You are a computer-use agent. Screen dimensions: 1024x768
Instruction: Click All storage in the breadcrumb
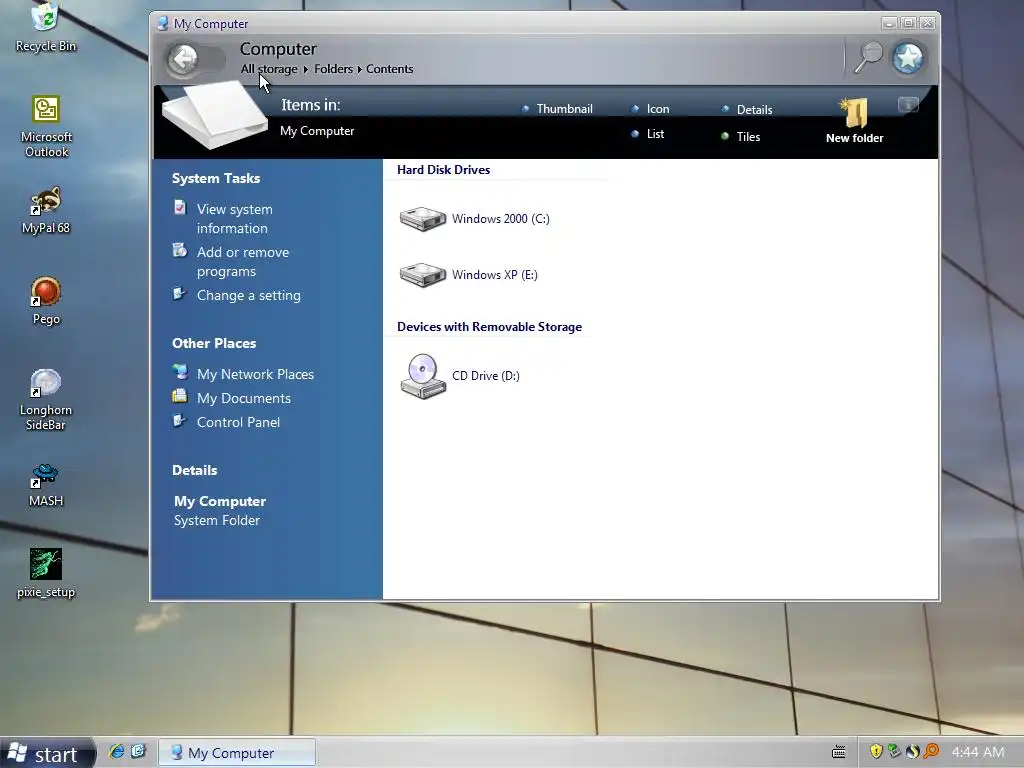268,69
